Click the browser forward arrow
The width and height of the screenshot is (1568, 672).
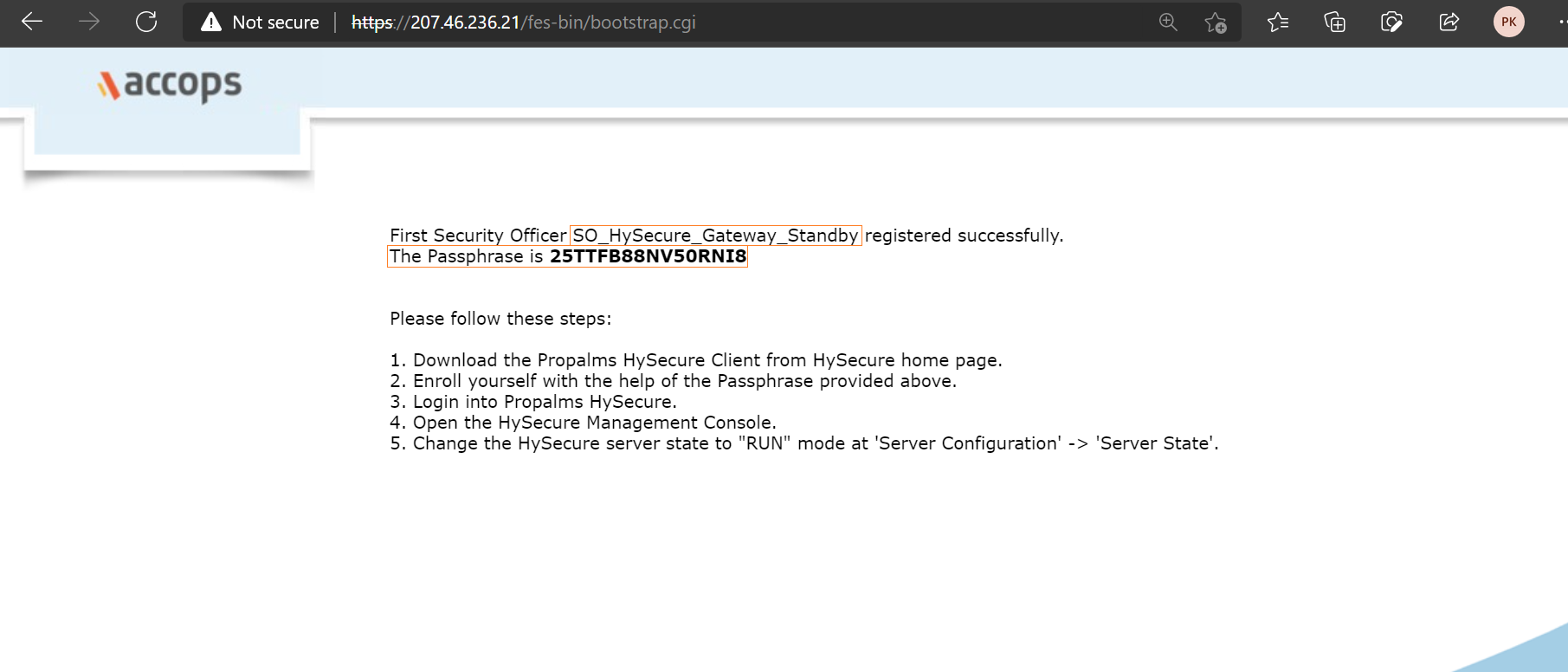tap(89, 22)
